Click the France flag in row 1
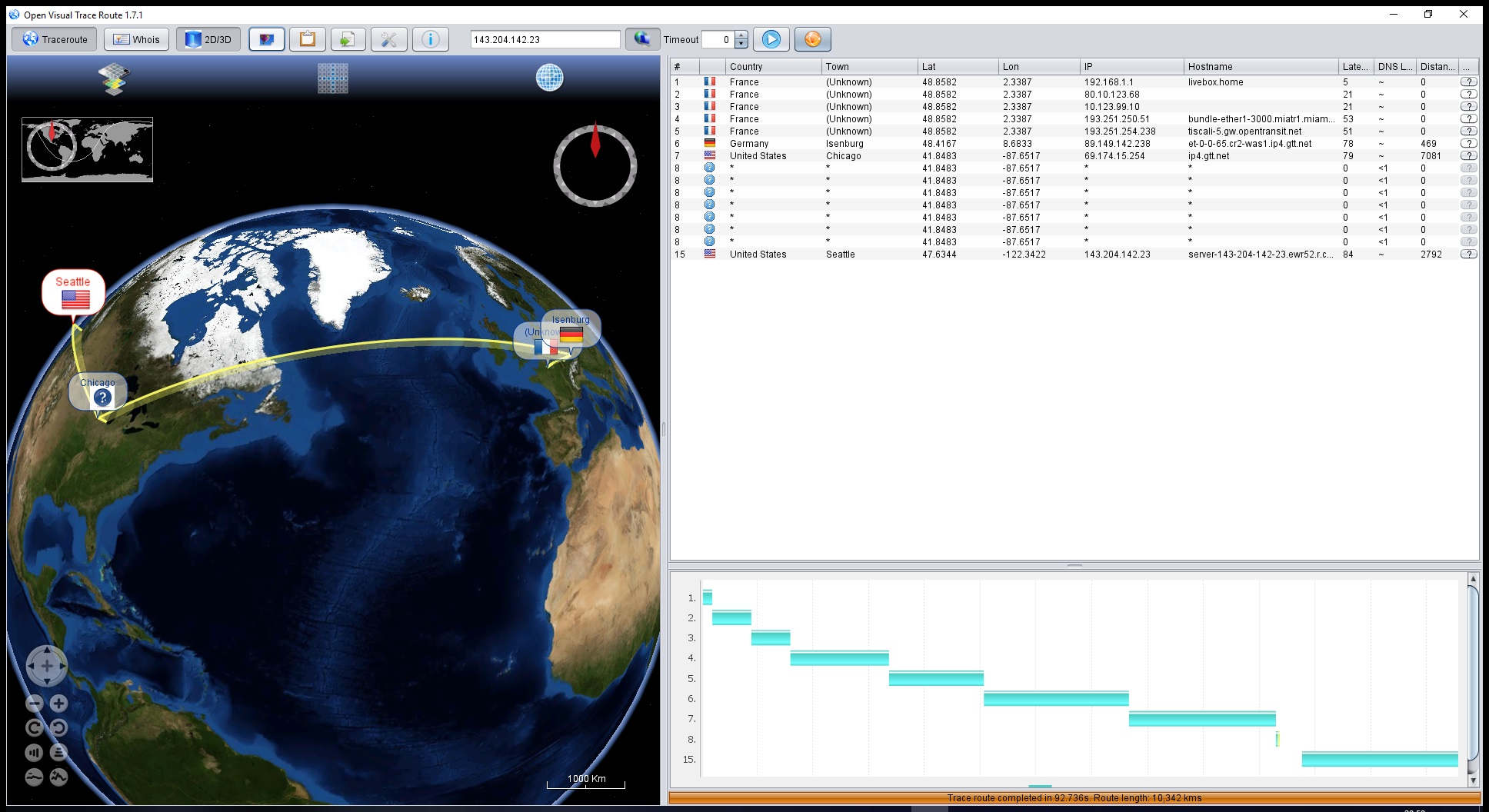The image size is (1489, 812). point(710,82)
